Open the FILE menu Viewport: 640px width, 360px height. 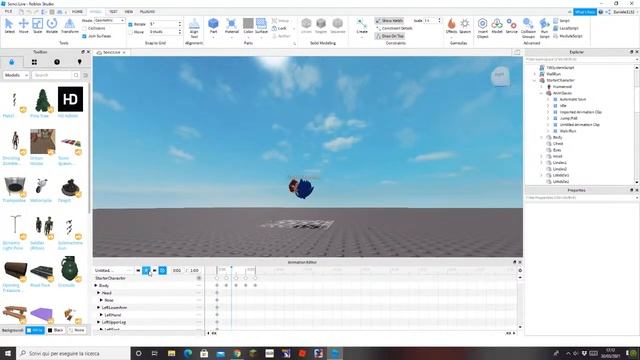(x=8, y=11)
